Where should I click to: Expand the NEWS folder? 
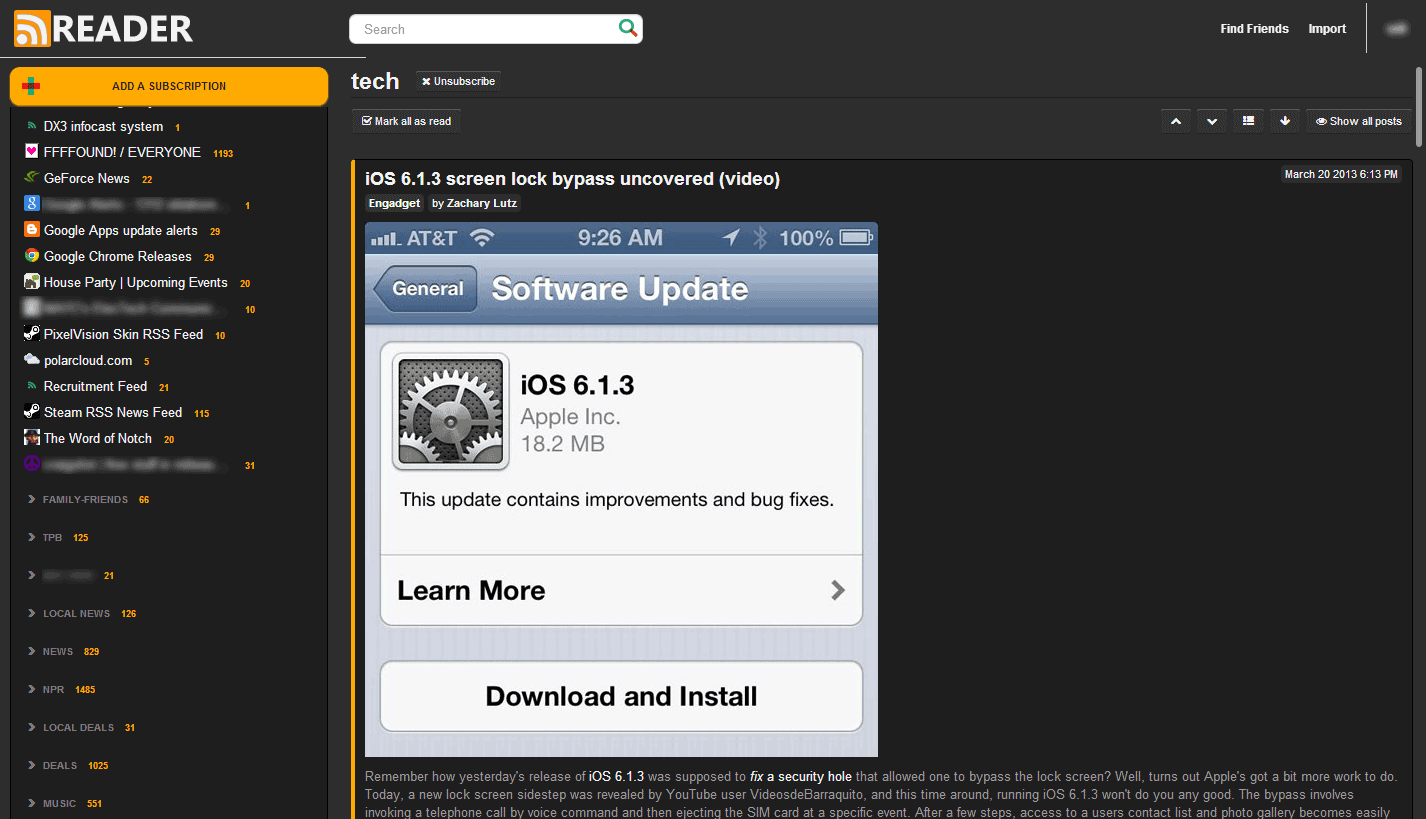coord(32,651)
